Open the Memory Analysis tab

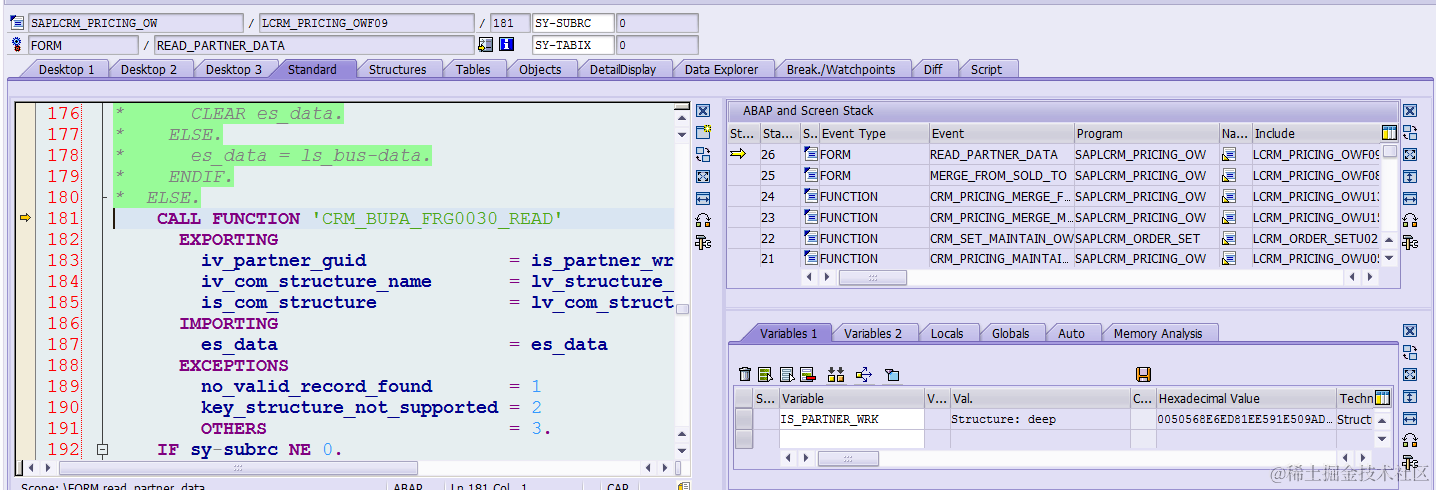[1158, 333]
